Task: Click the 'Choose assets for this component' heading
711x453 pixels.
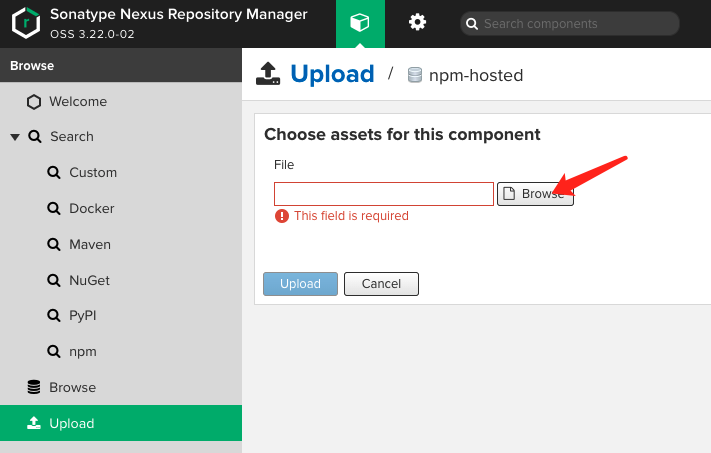Action: coord(402,135)
